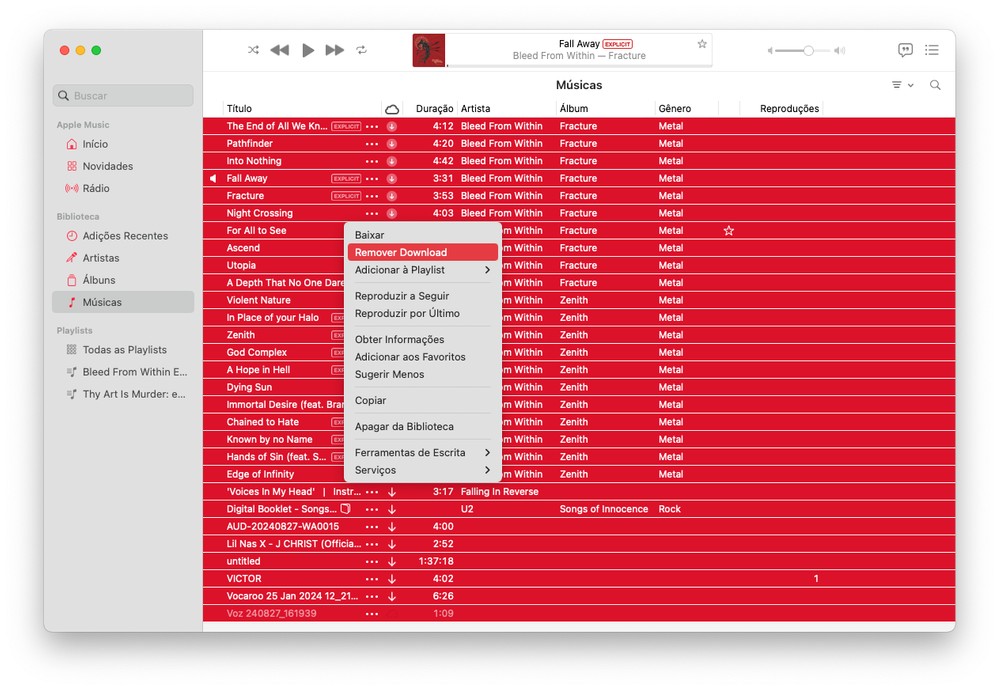
Task: Click the Buscar search field
Action: point(123,96)
